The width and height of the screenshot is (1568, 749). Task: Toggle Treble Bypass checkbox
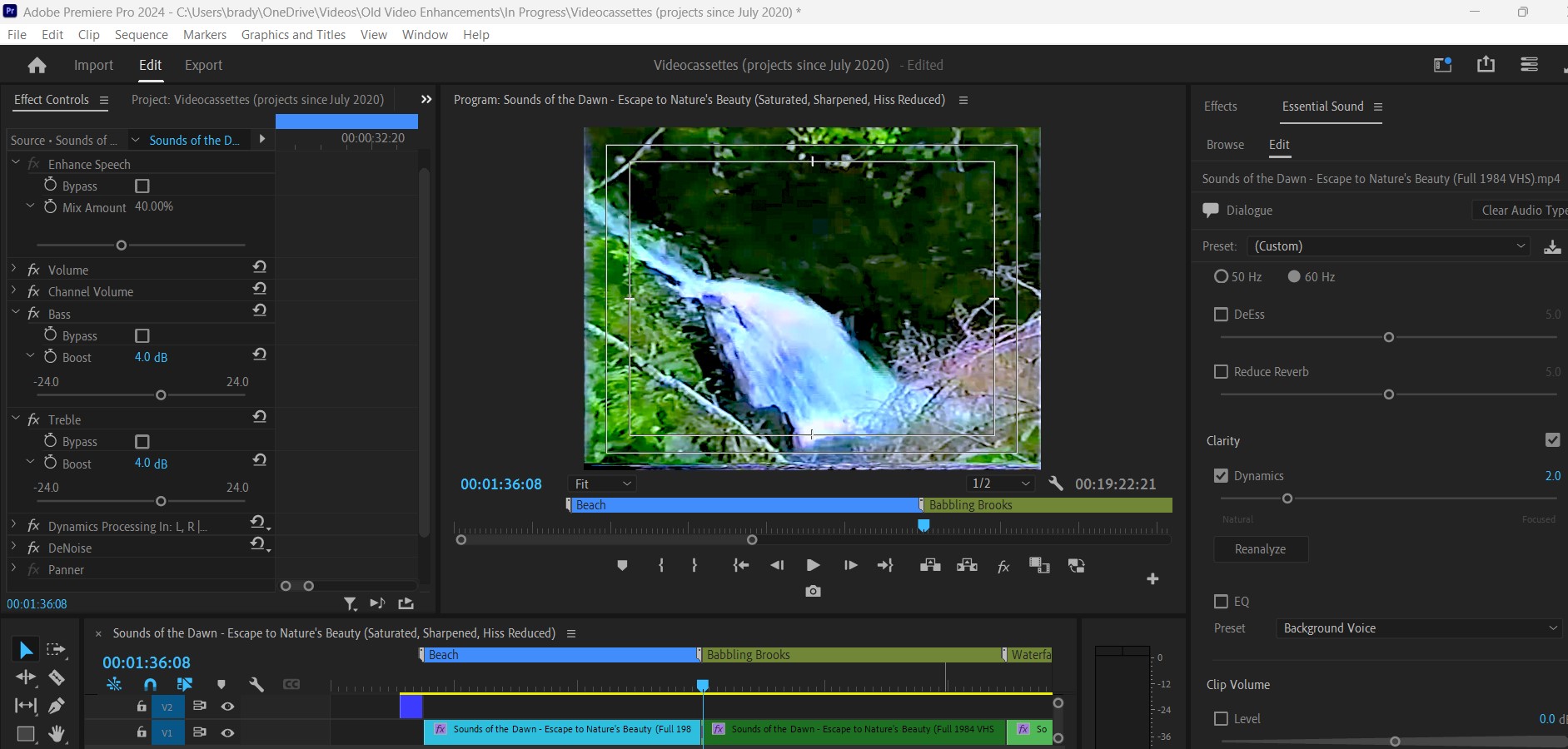coord(142,441)
